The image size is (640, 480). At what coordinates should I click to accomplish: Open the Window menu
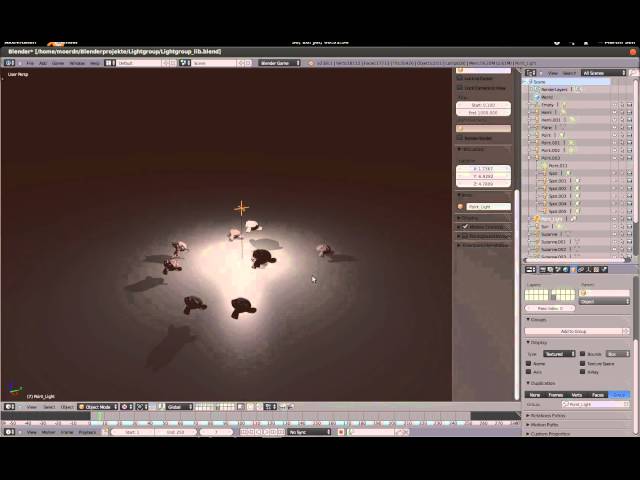tap(77, 63)
